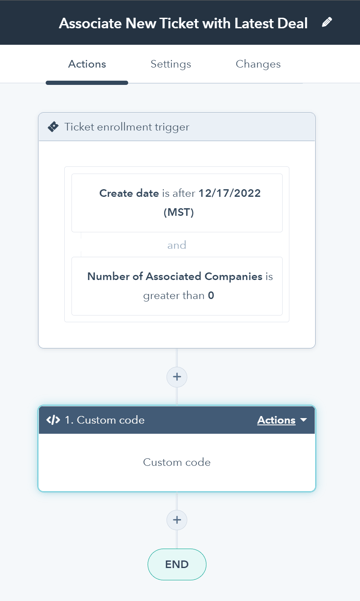Click the 12/17/2022 date value
This screenshot has height=601, width=360.
(229, 193)
